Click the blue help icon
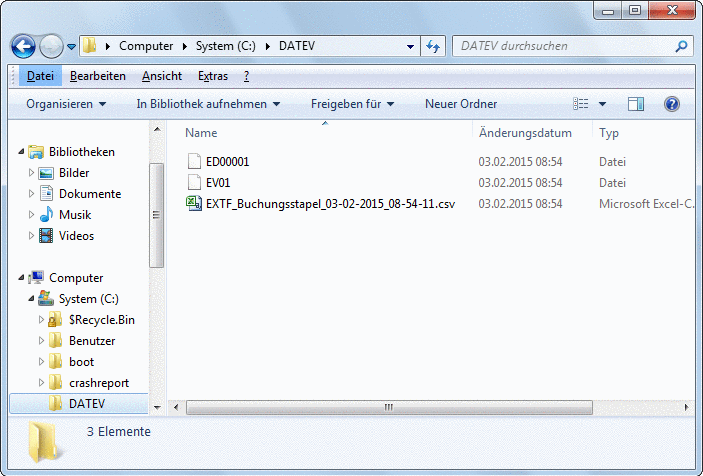This screenshot has width=703, height=476. pyautogui.click(x=672, y=104)
